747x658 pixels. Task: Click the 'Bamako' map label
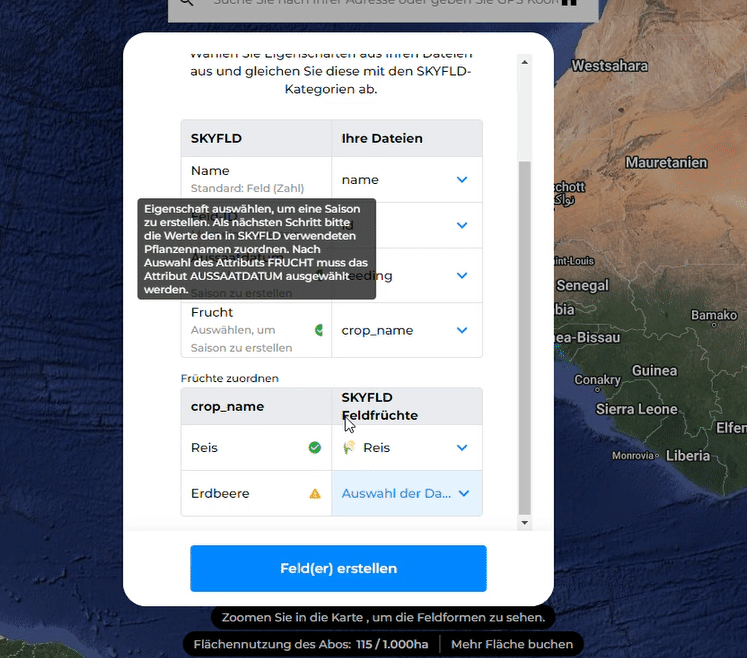714,315
